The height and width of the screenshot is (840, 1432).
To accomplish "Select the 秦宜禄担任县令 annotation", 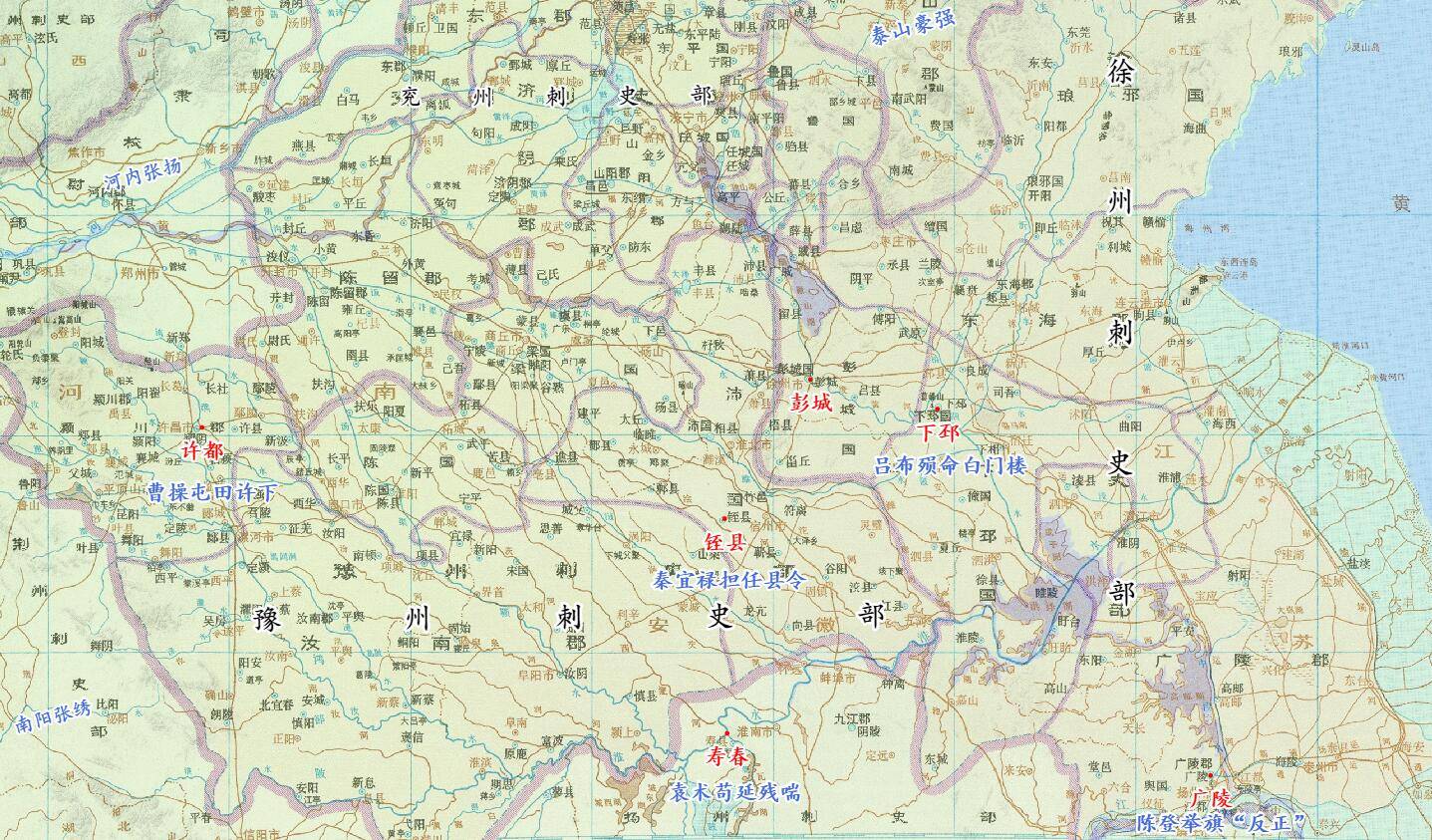I will pos(727,579).
